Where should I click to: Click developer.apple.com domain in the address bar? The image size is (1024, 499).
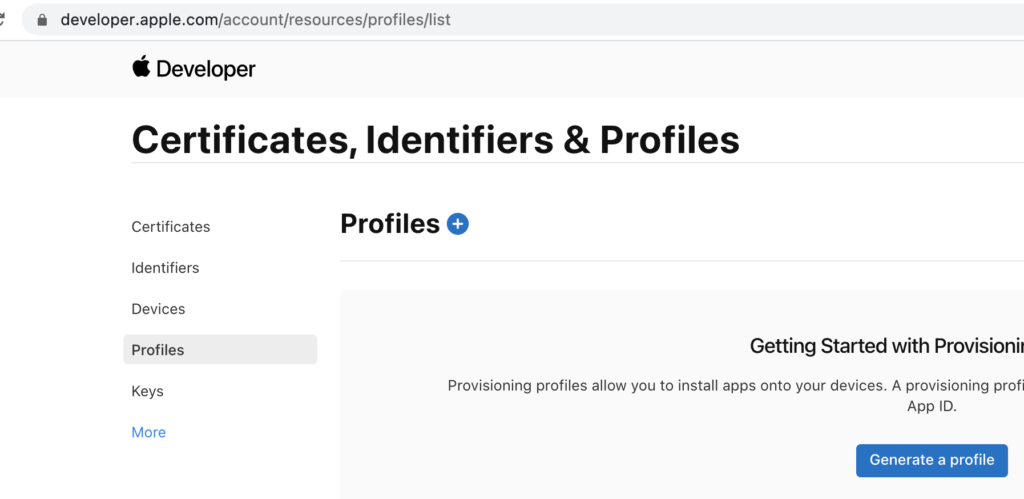coord(139,20)
